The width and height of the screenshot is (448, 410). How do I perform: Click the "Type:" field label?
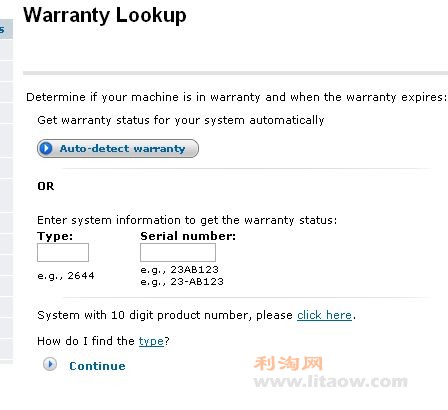pyautogui.click(x=55, y=236)
